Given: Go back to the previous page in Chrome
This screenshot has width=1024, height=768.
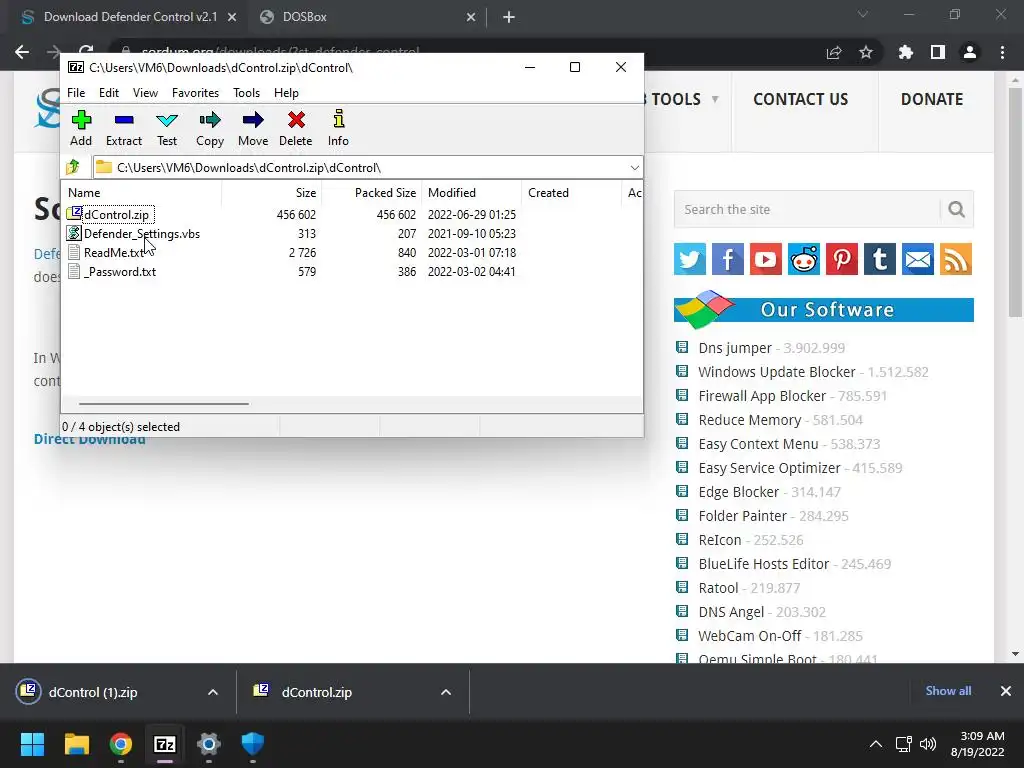Looking at the screenshot, I should (22, 52).
